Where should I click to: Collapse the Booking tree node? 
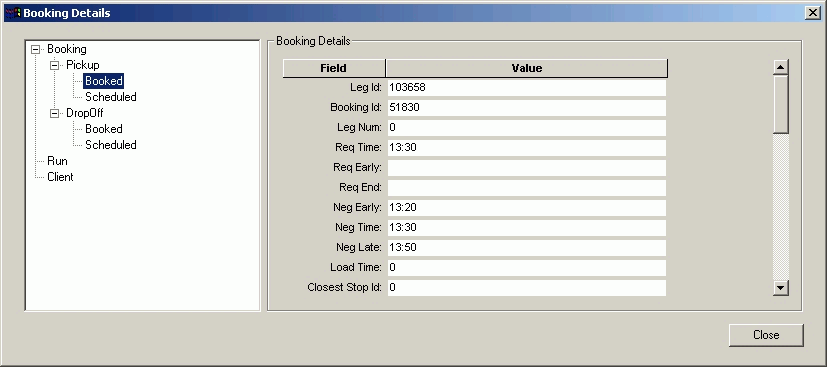pos(35,49)
